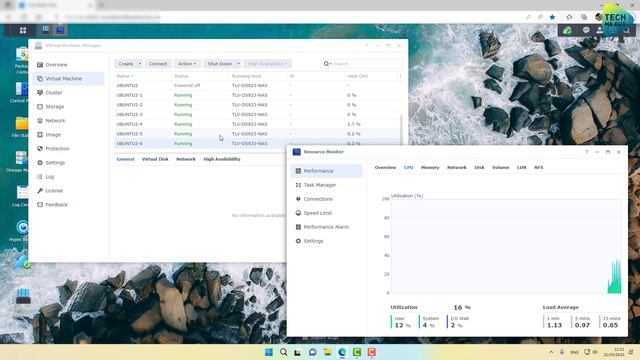Open Package Center desktop icon
The height and width of the screenshot is (360, 640).
tap(22, 60)
